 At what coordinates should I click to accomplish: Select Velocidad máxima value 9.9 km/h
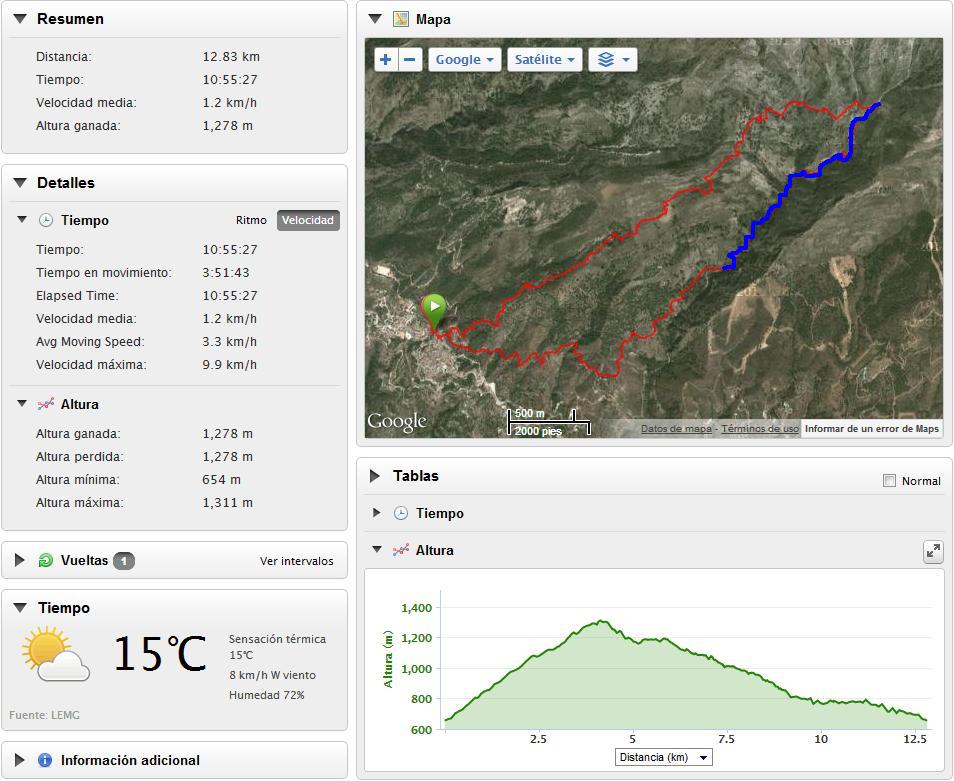(229, 365)
